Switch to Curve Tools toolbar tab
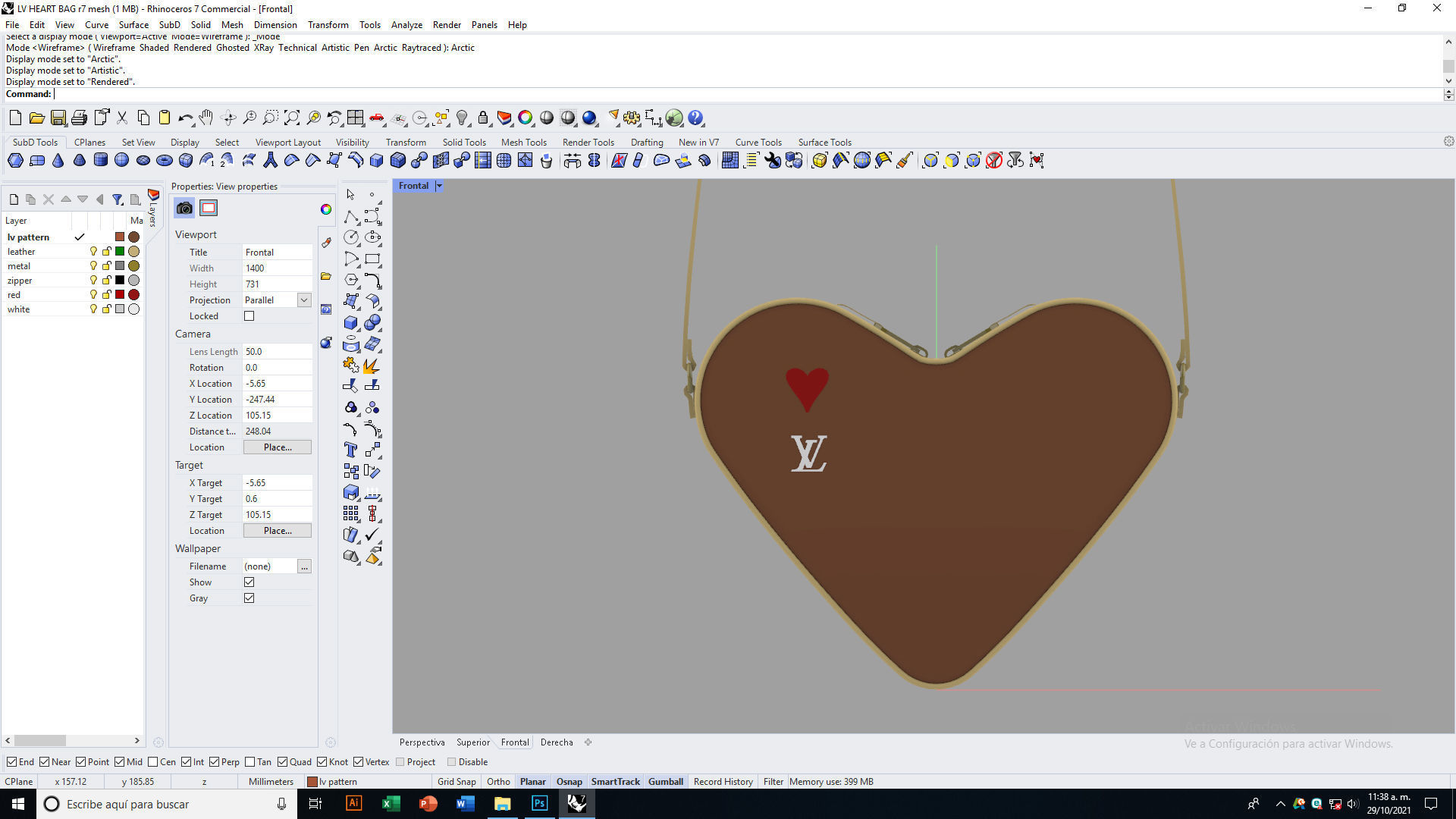 pos(758,143)
